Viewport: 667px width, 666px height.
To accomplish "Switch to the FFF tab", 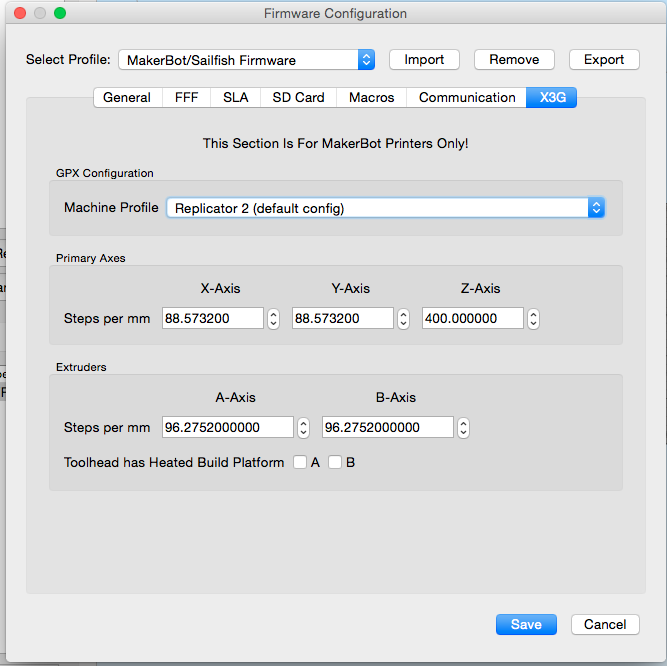I will (186, 97).
